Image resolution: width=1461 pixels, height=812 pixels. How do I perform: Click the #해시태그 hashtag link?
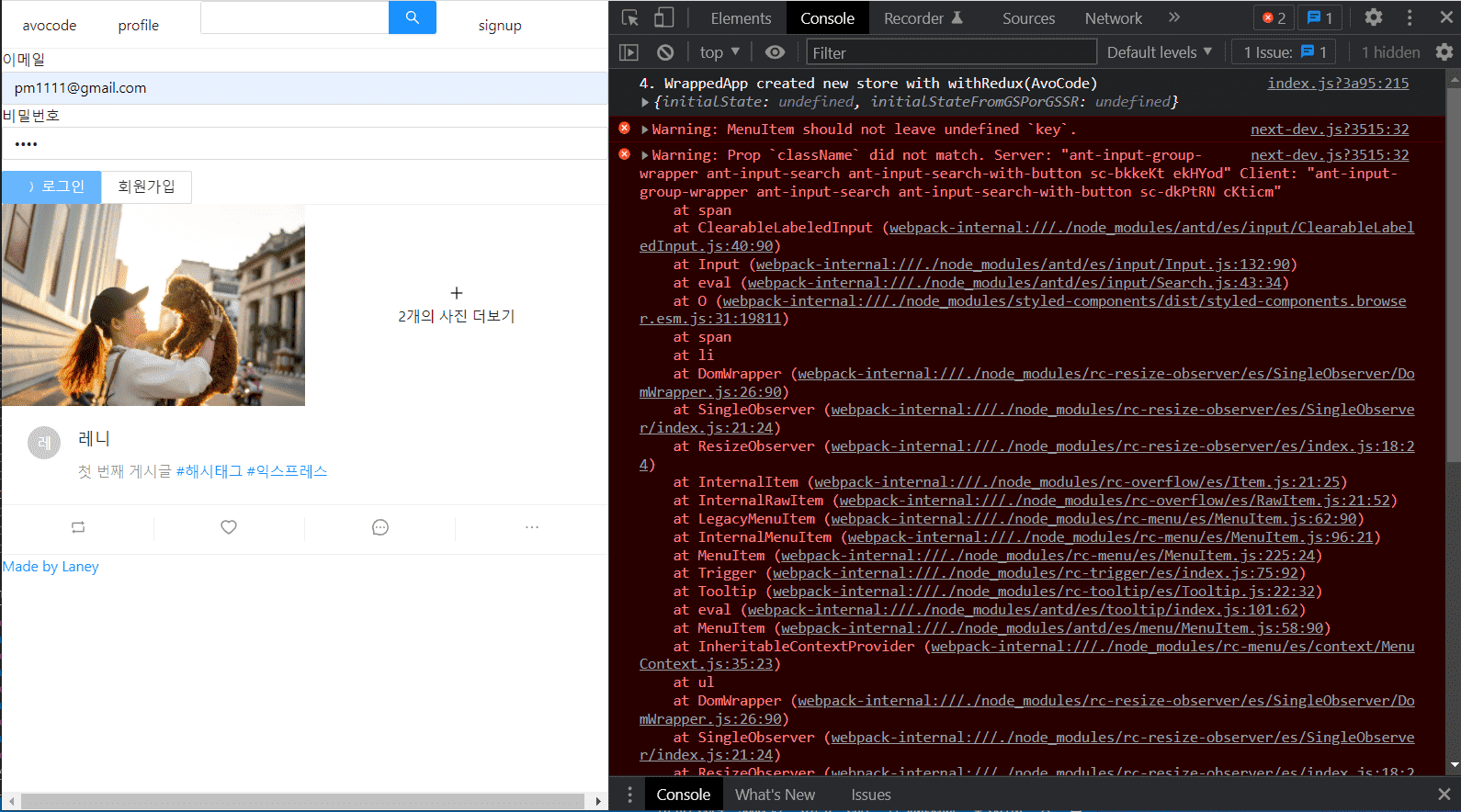tap(210, 471)
